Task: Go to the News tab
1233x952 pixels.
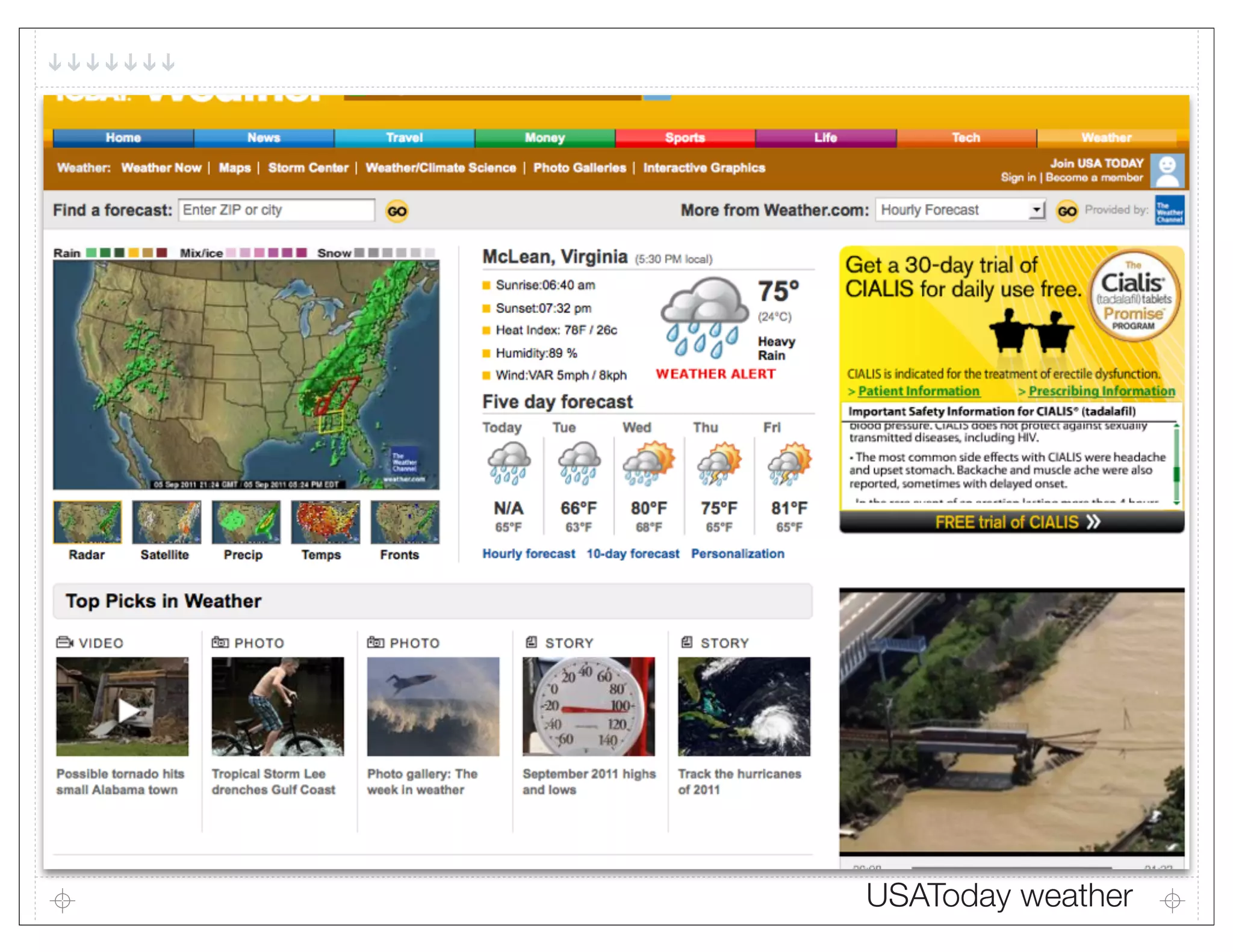Action: (x=264, y=138)
